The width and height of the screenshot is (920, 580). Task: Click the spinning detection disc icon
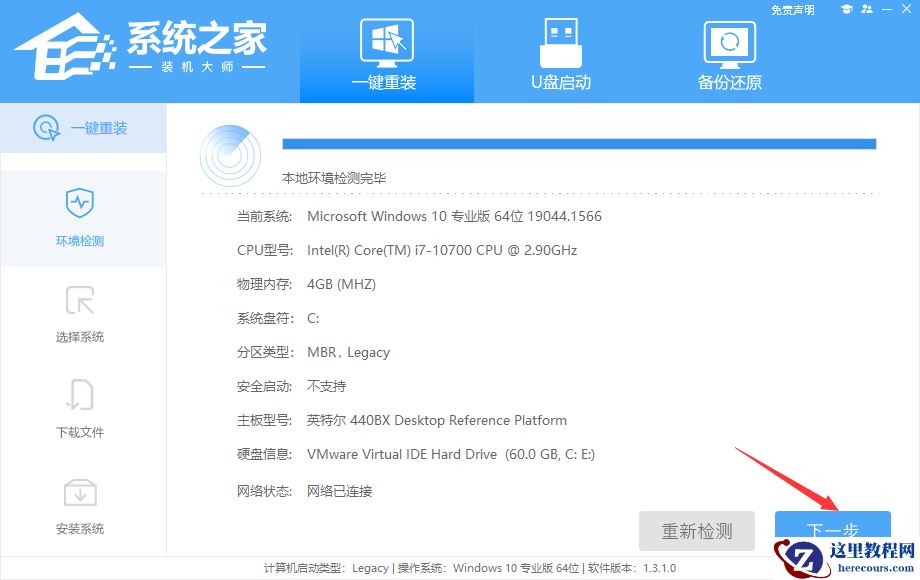coord(230,155)
